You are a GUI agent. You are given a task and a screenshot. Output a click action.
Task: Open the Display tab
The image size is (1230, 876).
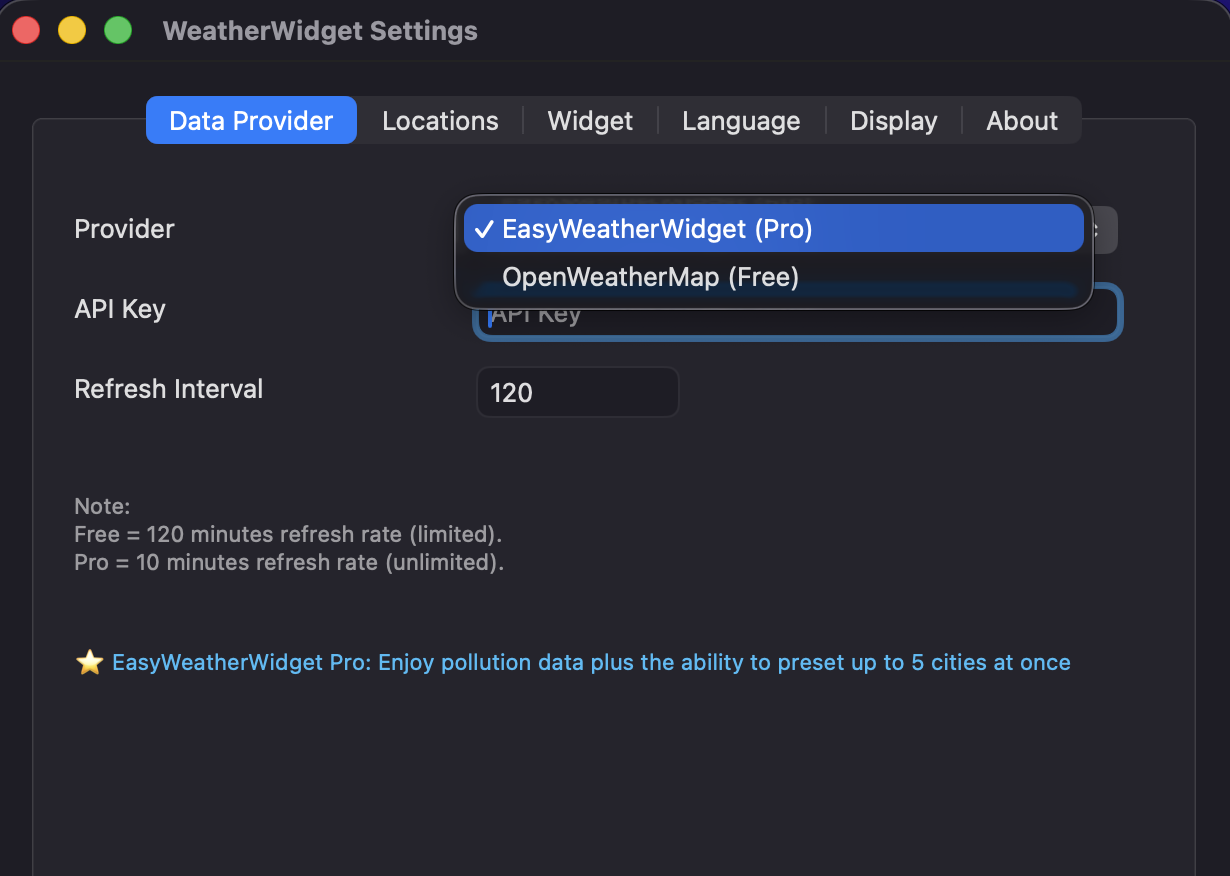pos(894,121)
